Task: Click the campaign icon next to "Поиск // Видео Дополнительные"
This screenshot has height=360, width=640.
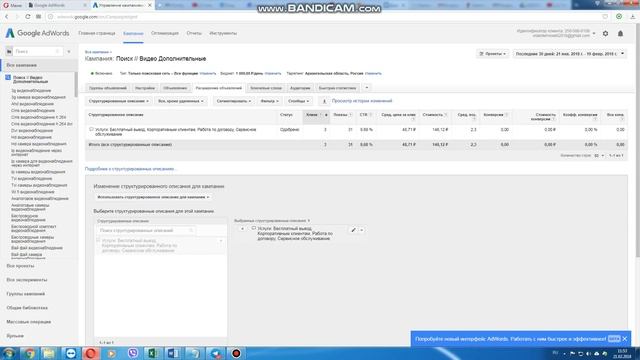Action: point(8,78)
